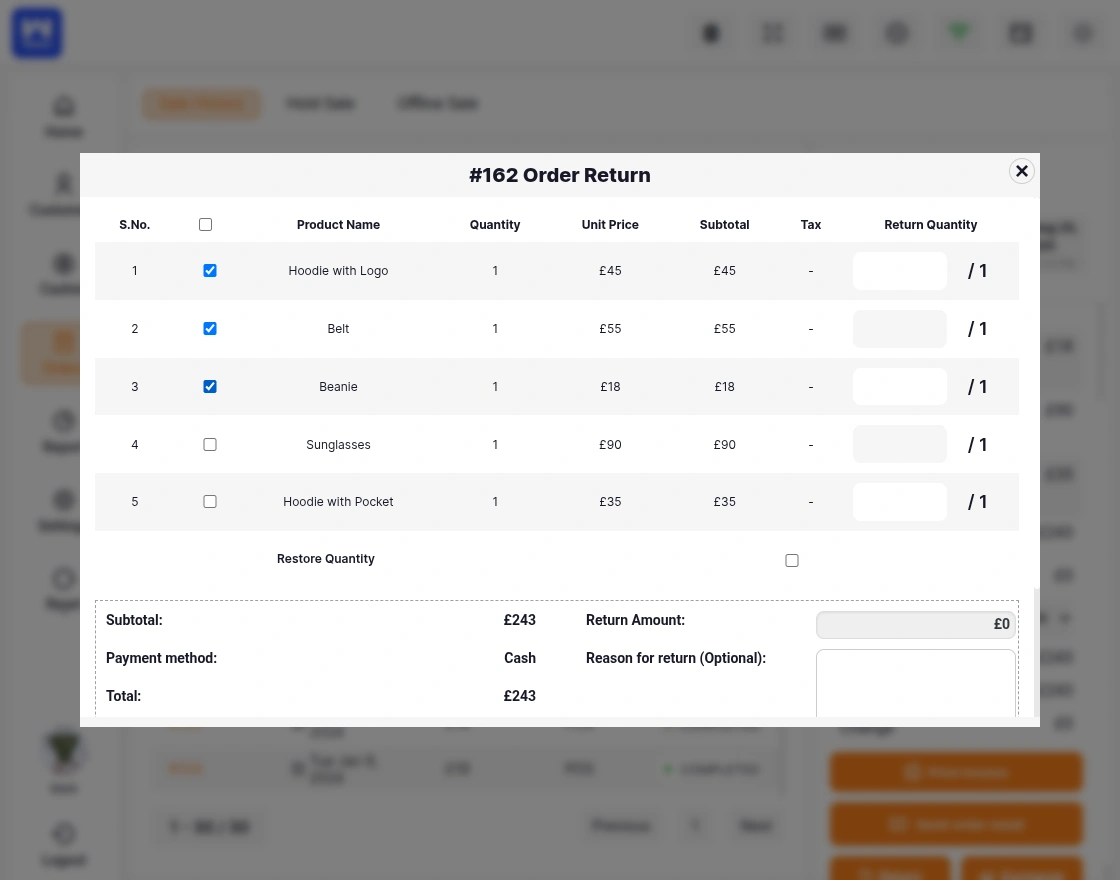Click the green status icon in top toolbar

click(x=958, y=32)
